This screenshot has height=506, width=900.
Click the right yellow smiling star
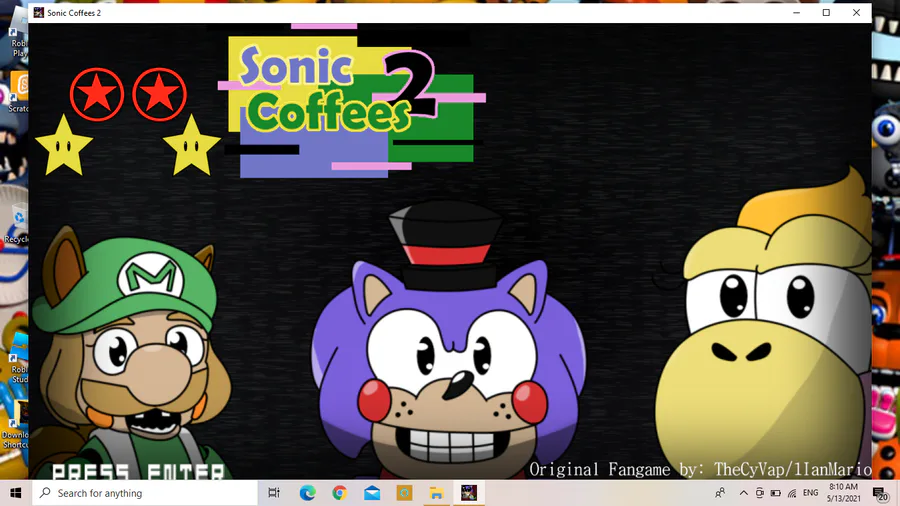point(192,146)
